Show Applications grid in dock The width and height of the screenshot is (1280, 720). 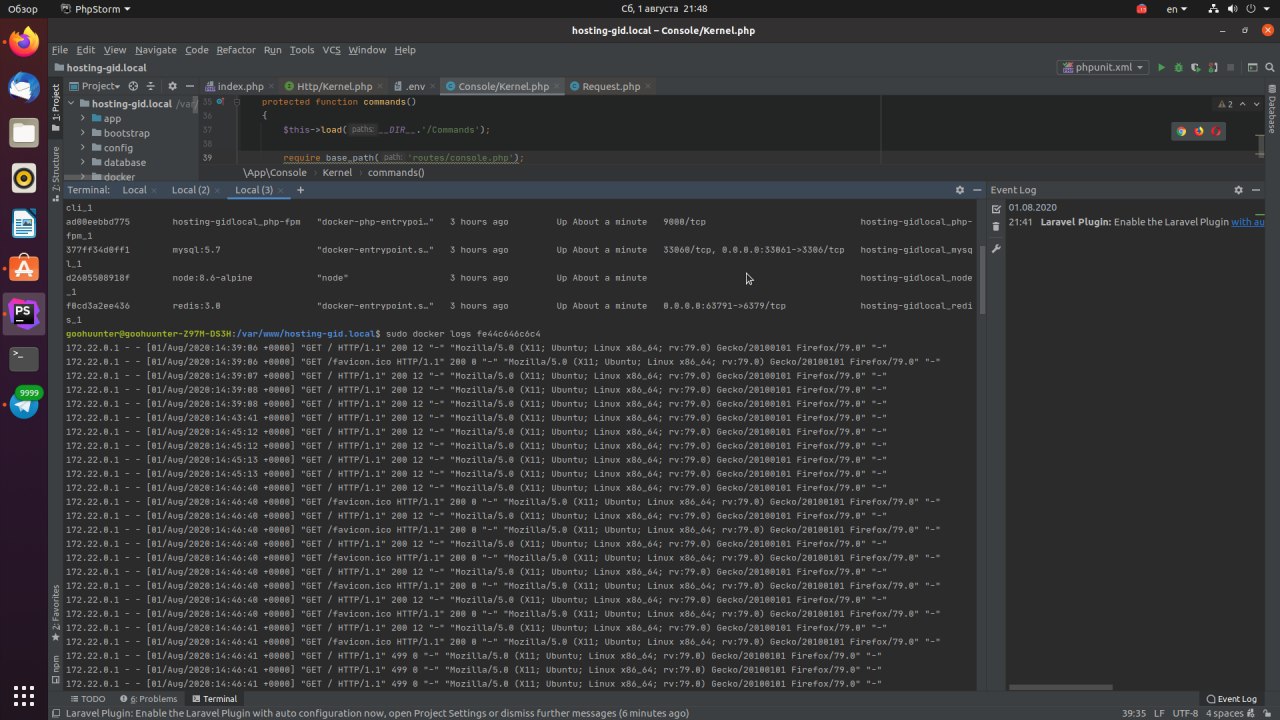coord(24,695)
